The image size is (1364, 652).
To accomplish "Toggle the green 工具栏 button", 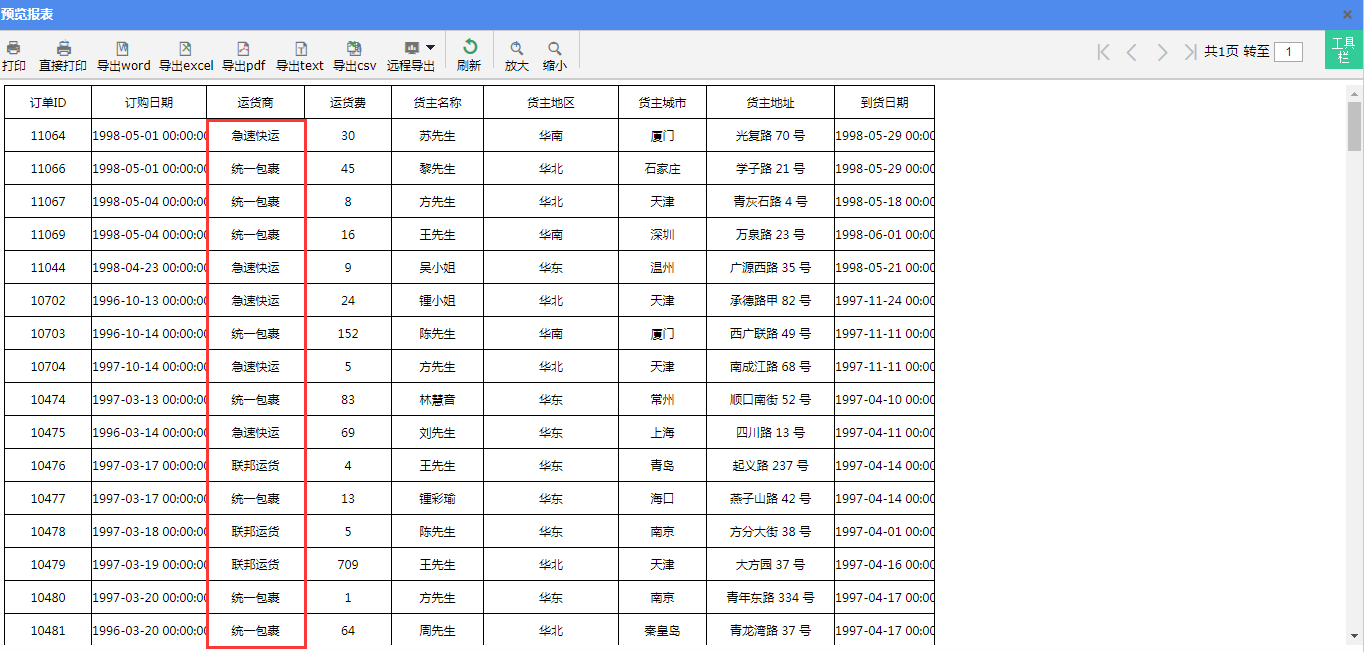I will point(1343,50).
